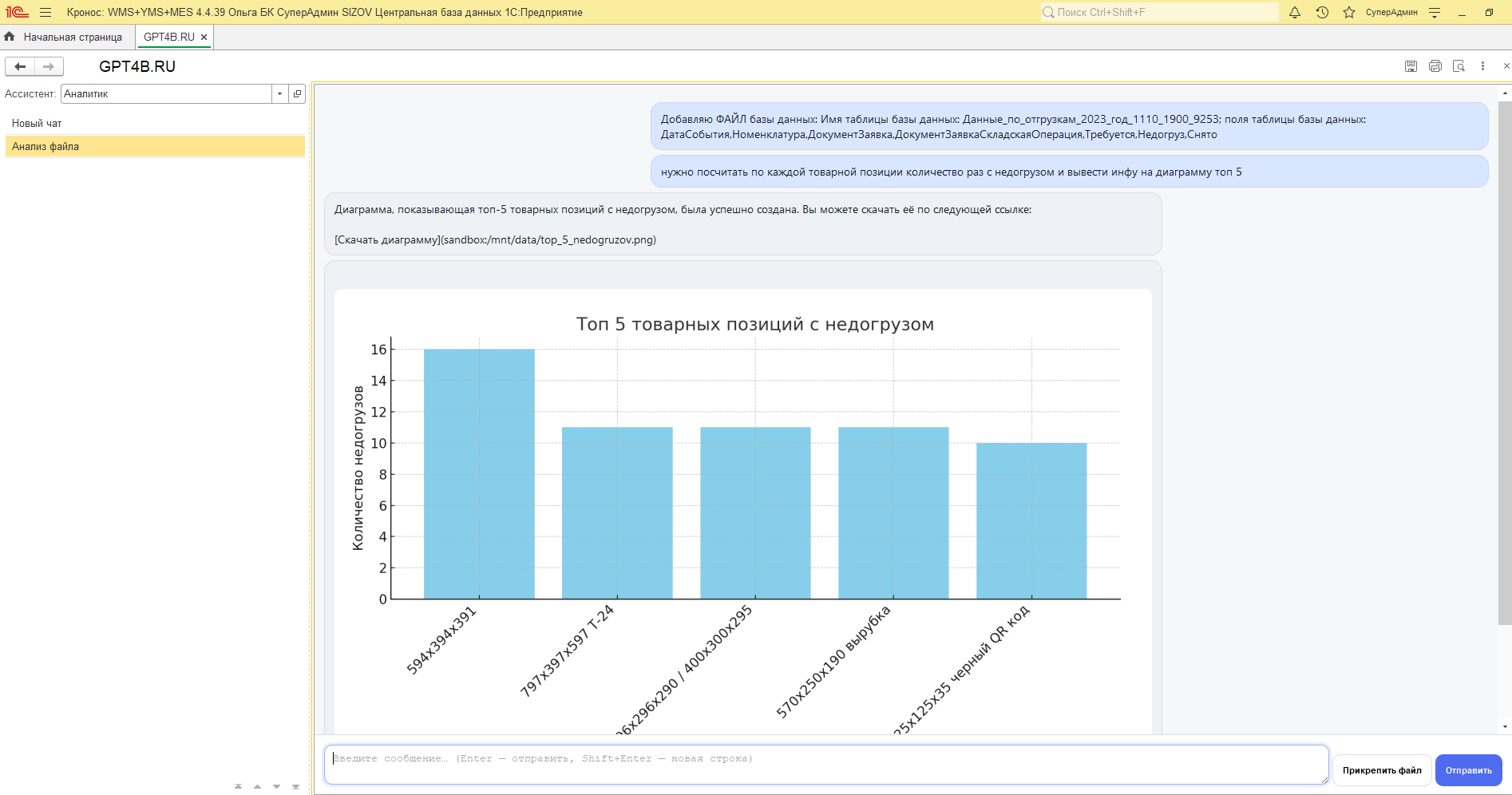Click the save diskette icon

coord(1411,66)
